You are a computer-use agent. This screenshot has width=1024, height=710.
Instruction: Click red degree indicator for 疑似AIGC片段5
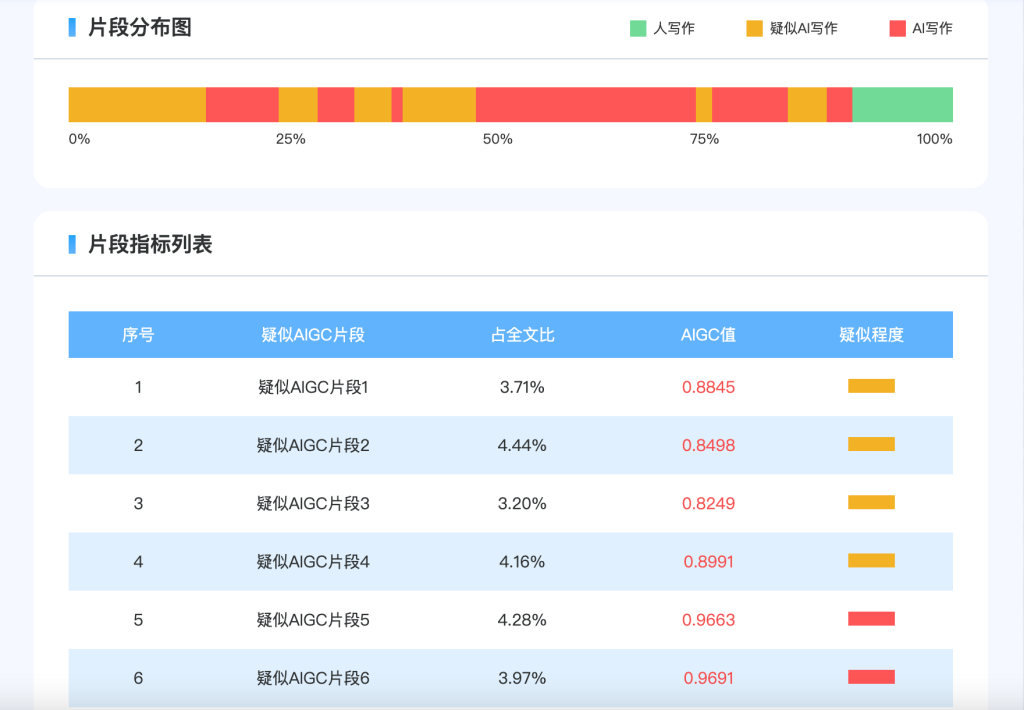tap(871, 619)
